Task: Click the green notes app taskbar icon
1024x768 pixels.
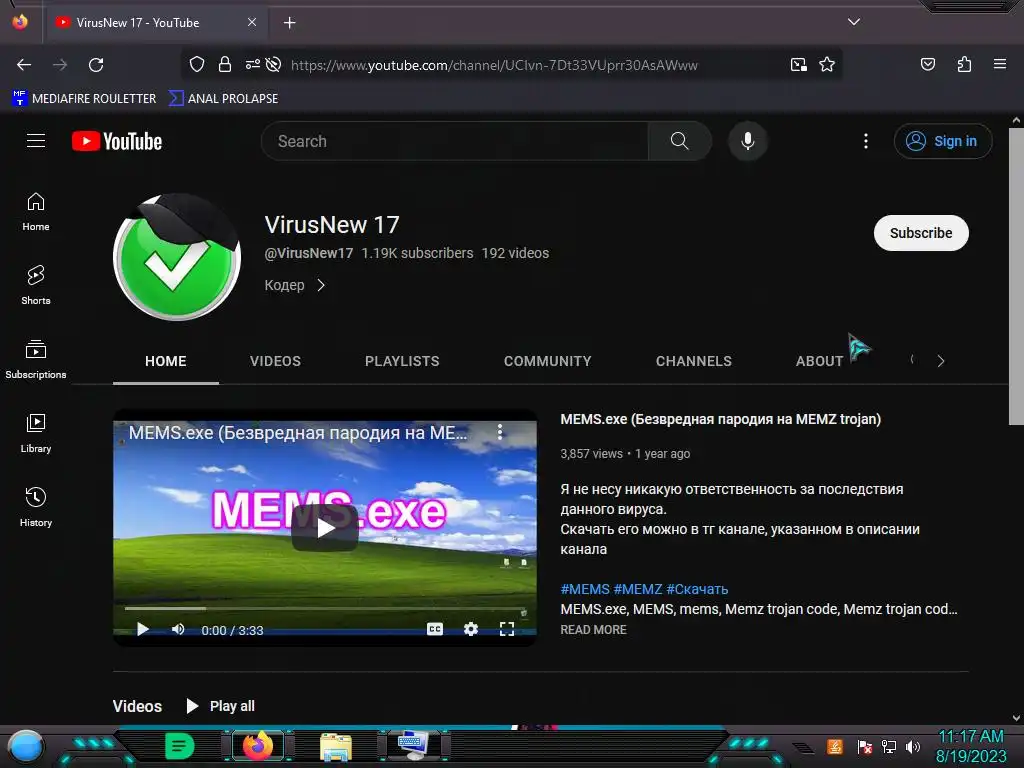Action: tap(180, 746)
